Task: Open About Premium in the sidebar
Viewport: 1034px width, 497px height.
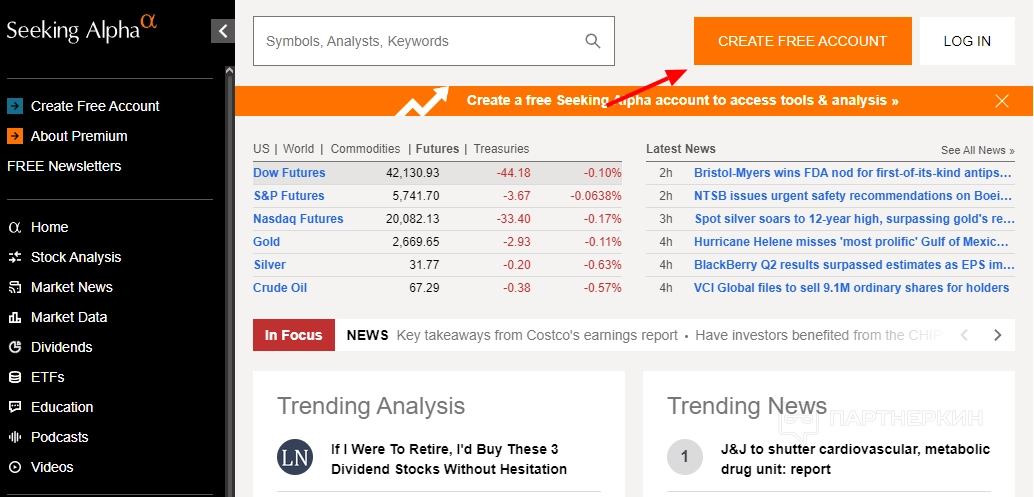Action: click(79, 136)
